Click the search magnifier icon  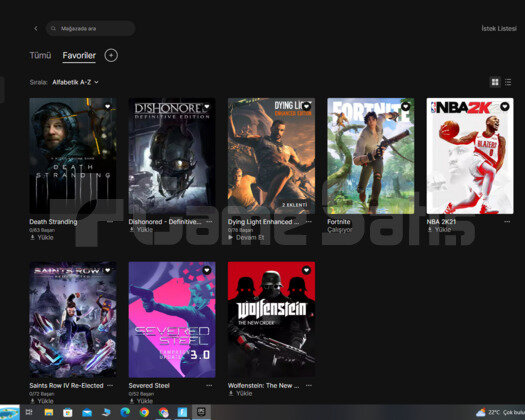53,28
